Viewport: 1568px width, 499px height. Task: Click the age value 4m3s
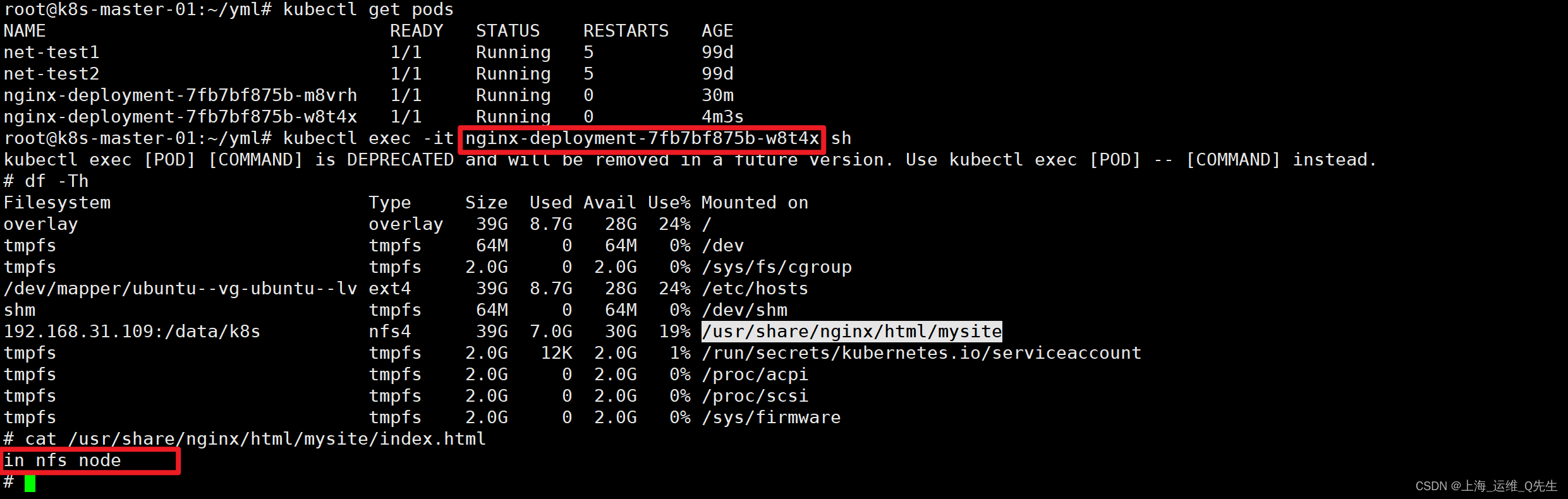pyautogui.click(x=722, y=117)
